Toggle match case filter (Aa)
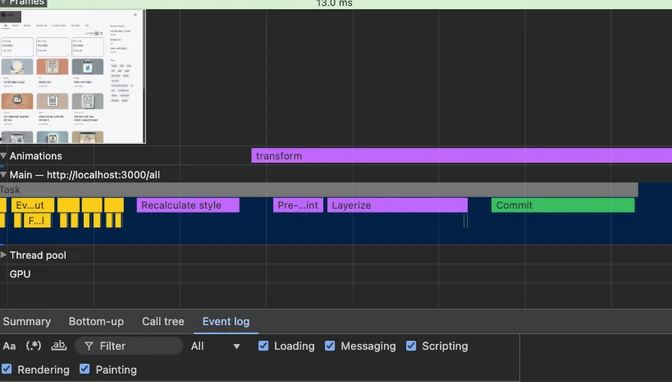672x382 pixels. pyautogui.click(x=9, y=346)
